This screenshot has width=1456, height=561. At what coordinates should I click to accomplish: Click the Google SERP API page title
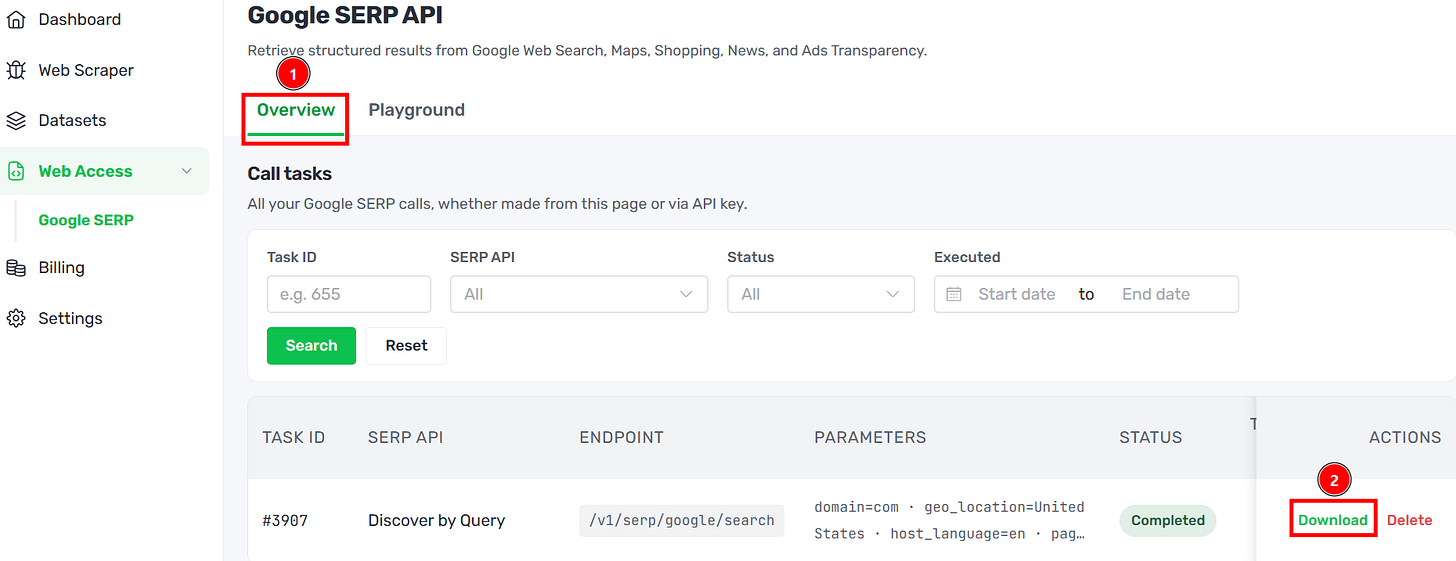[345, 15]
